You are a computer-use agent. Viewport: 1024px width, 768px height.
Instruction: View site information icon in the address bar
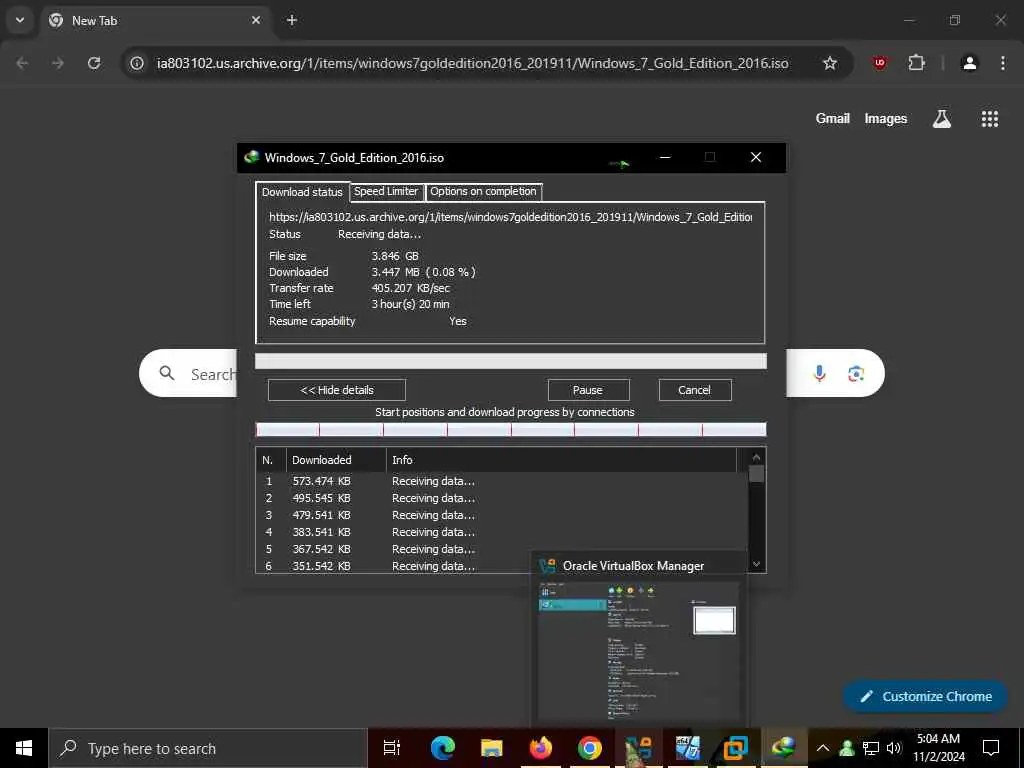pos(136,63)
